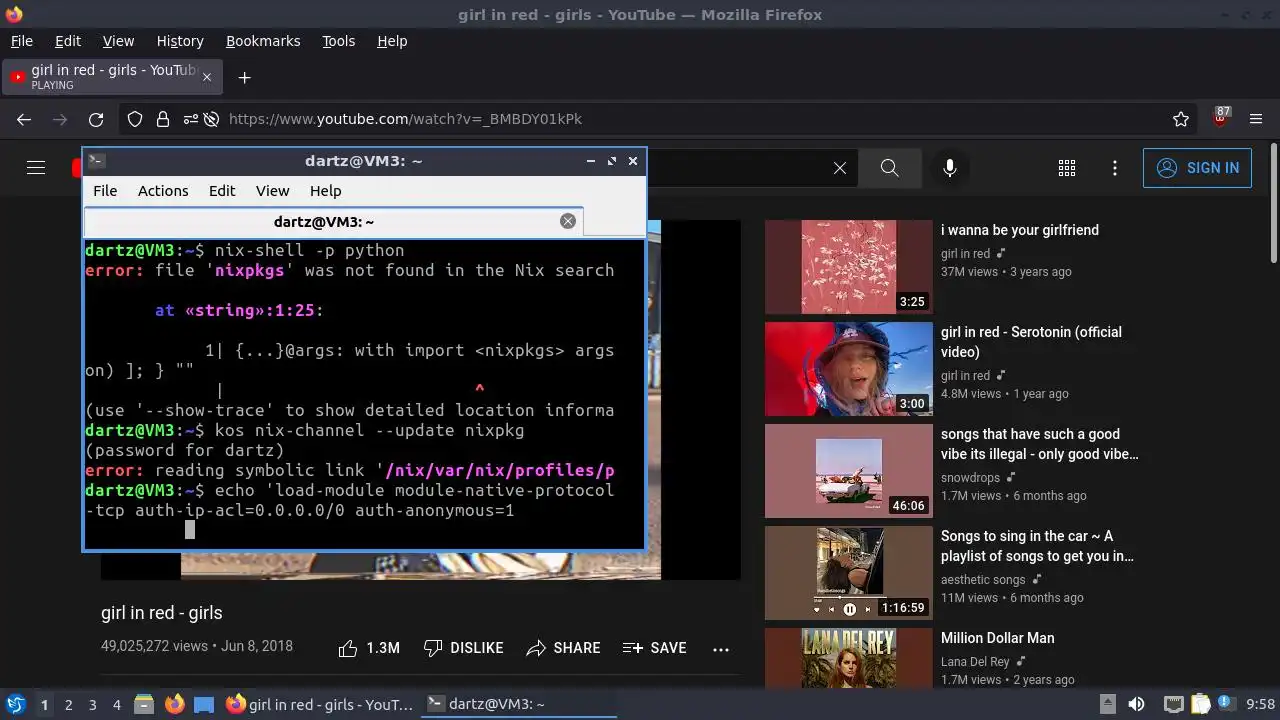Click the notification tray icon beside clock
This screenshot has width=1280, height=720.
pos(1227,704)
